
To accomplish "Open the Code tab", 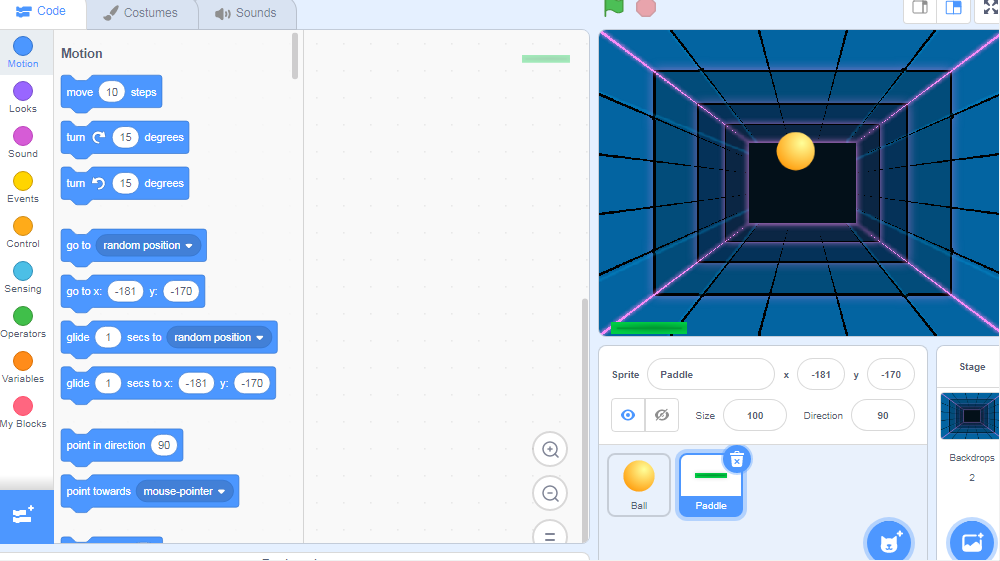I will [x=41, y=11].
